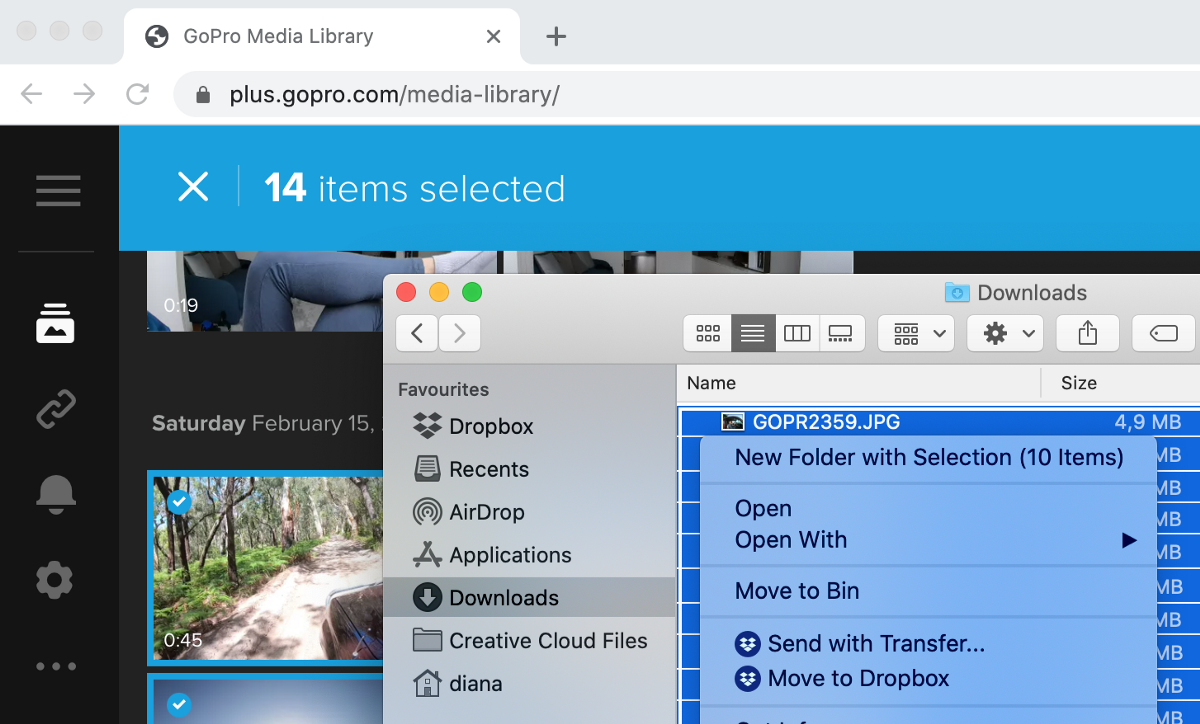The image size is (1200, 724).
Task: Select Downloads in Finder sidebar
Action: [x=529, y=598]
